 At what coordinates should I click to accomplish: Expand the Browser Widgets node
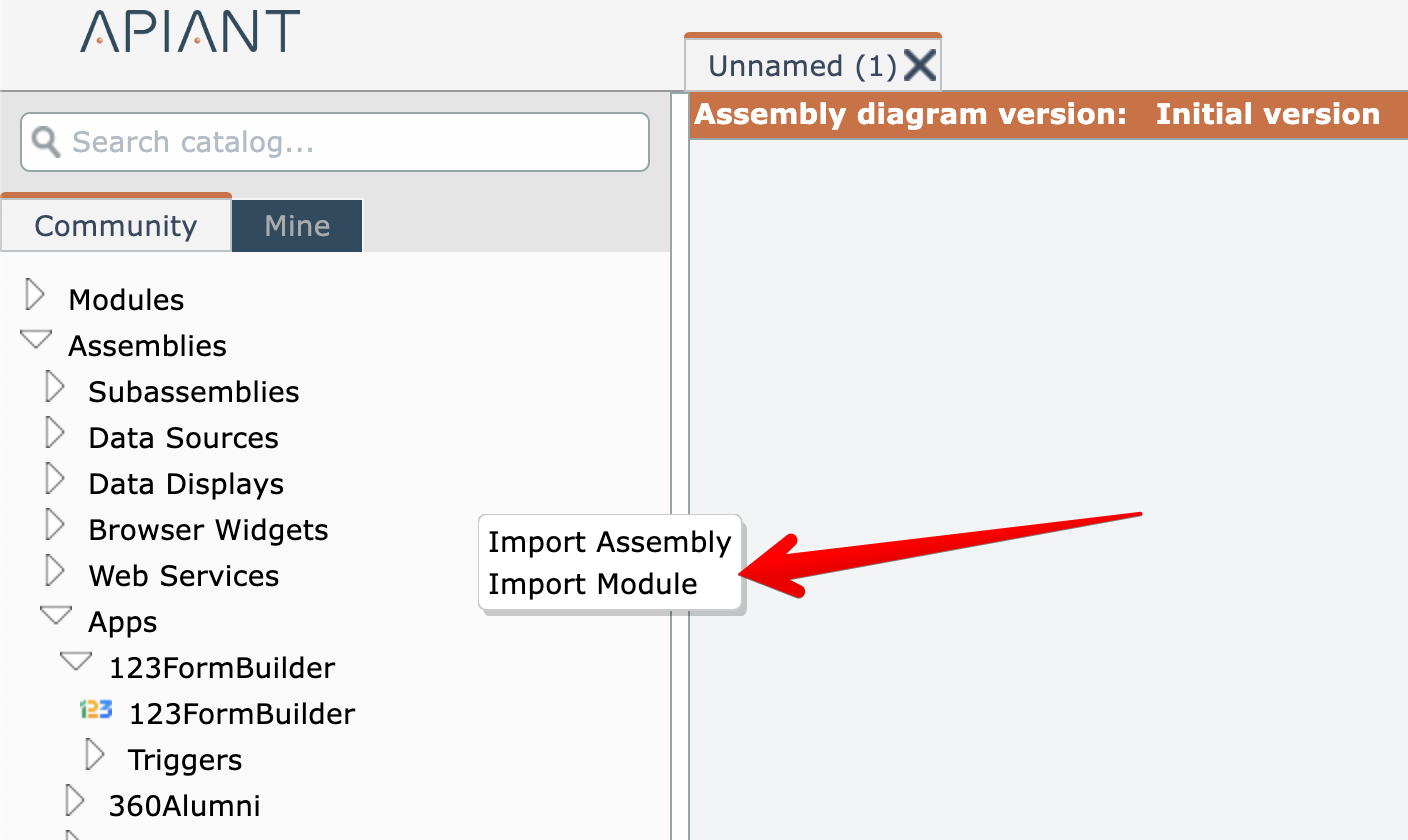pos(56,527)
